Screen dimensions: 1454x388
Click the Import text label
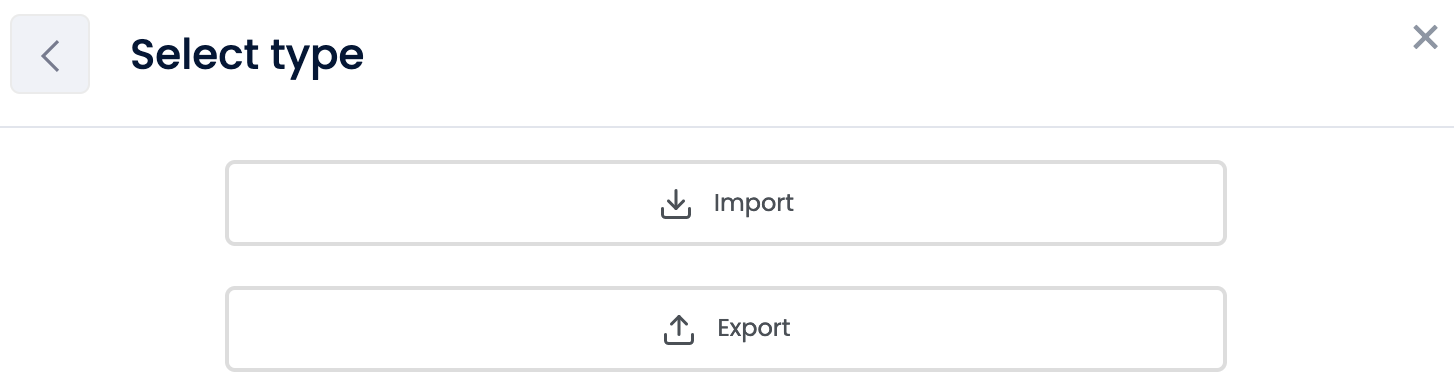(x=754, y=203)
